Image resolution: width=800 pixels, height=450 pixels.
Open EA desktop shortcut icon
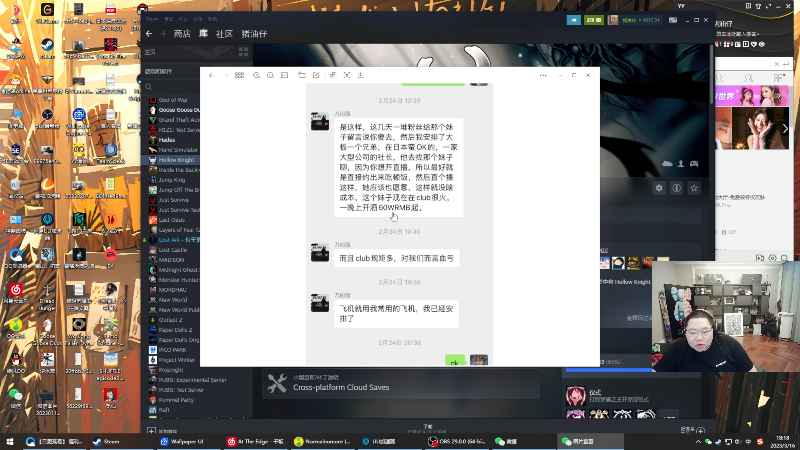pos(111,257)
